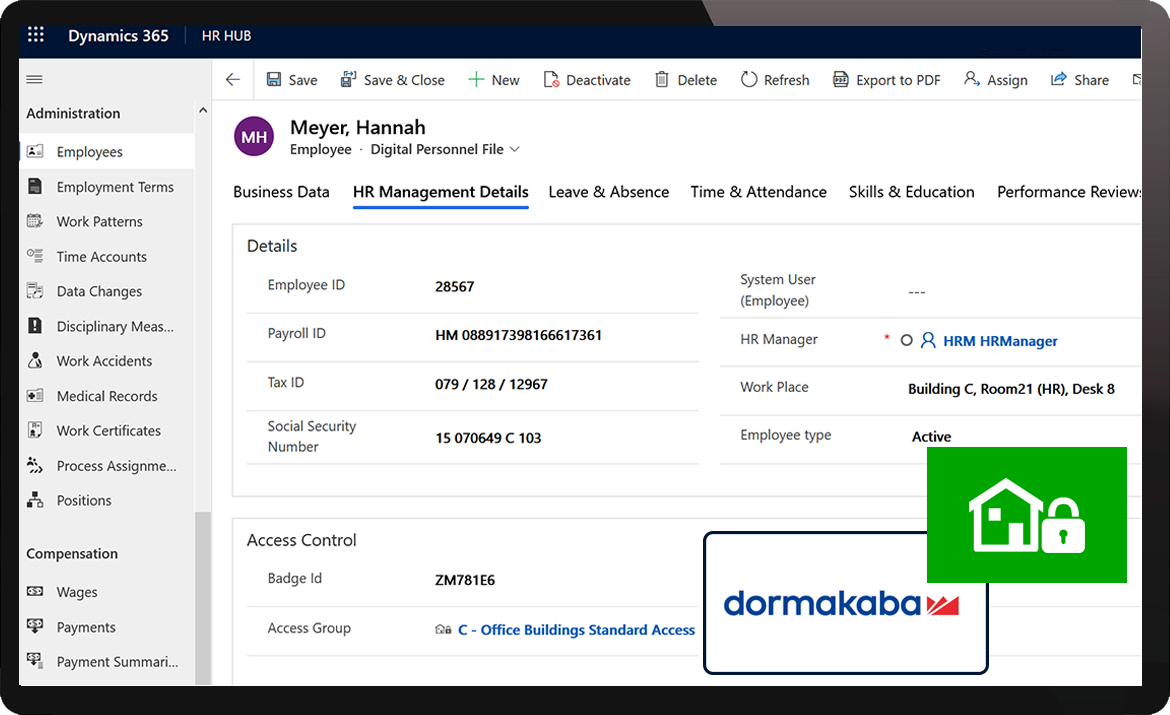Click the Meyer, Hannah record name
The width and height of the screenshot is (1170, 715).
point(357,128)
